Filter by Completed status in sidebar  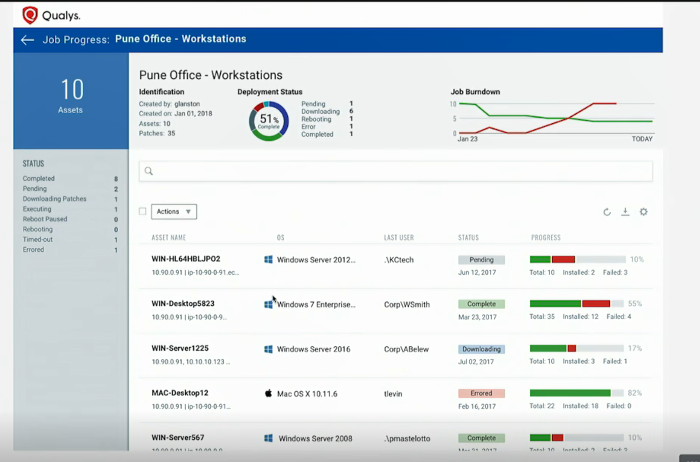point(39,179)
